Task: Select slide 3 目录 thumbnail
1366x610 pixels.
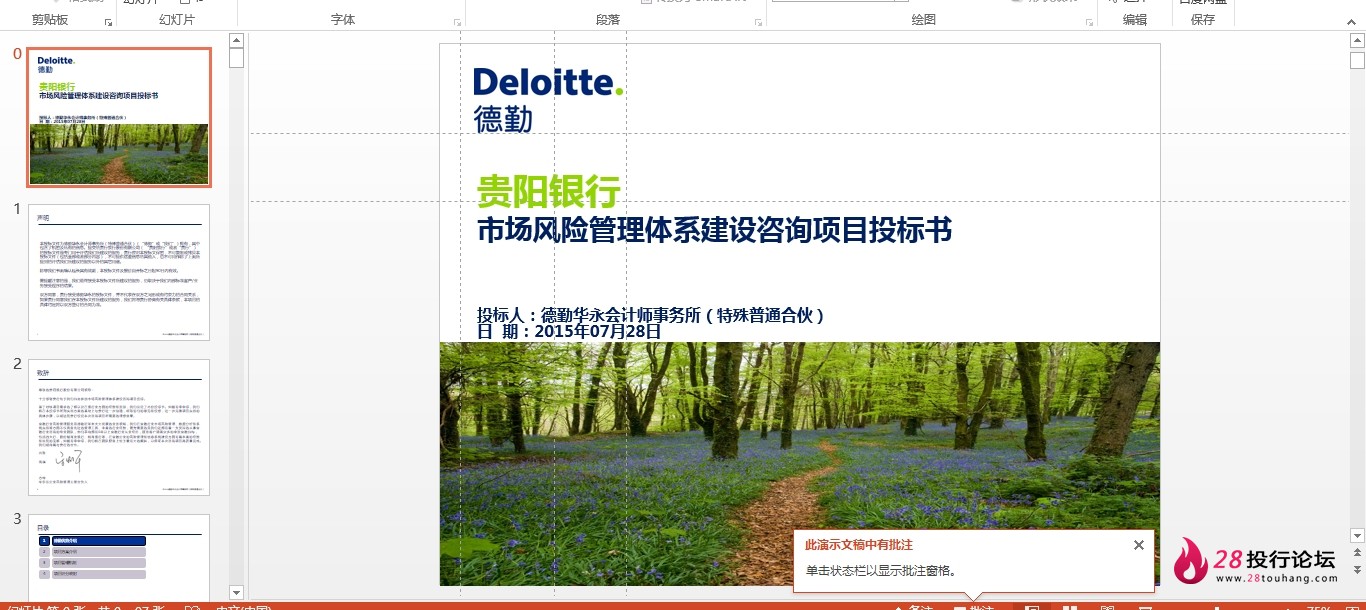Action: (119, 557)
